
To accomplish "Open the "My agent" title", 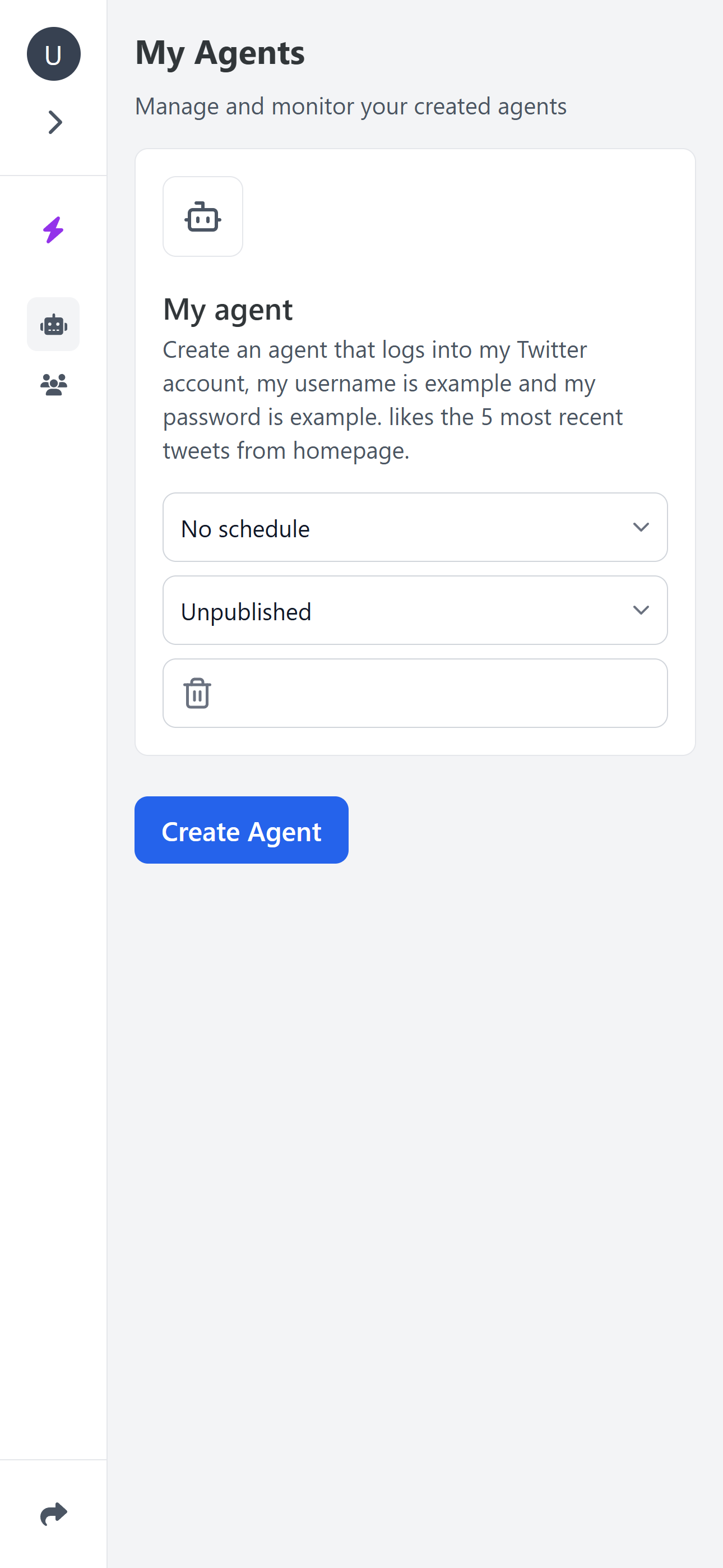I will (228, 309).
